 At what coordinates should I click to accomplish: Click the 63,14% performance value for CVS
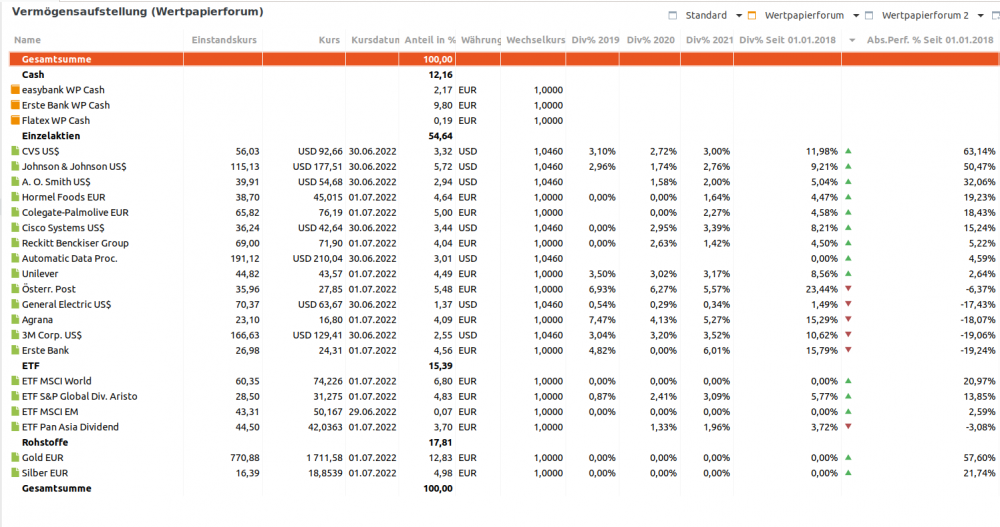(x=979, y=151)
